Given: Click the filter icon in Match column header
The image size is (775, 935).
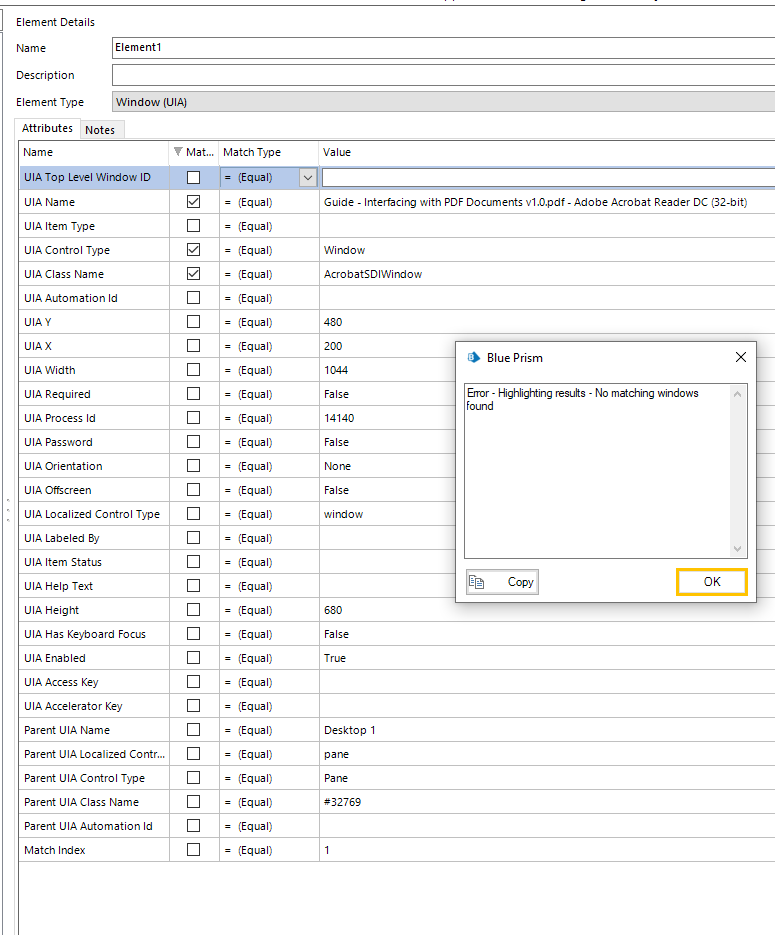Looking at the screenshot, I should (179, 152).
